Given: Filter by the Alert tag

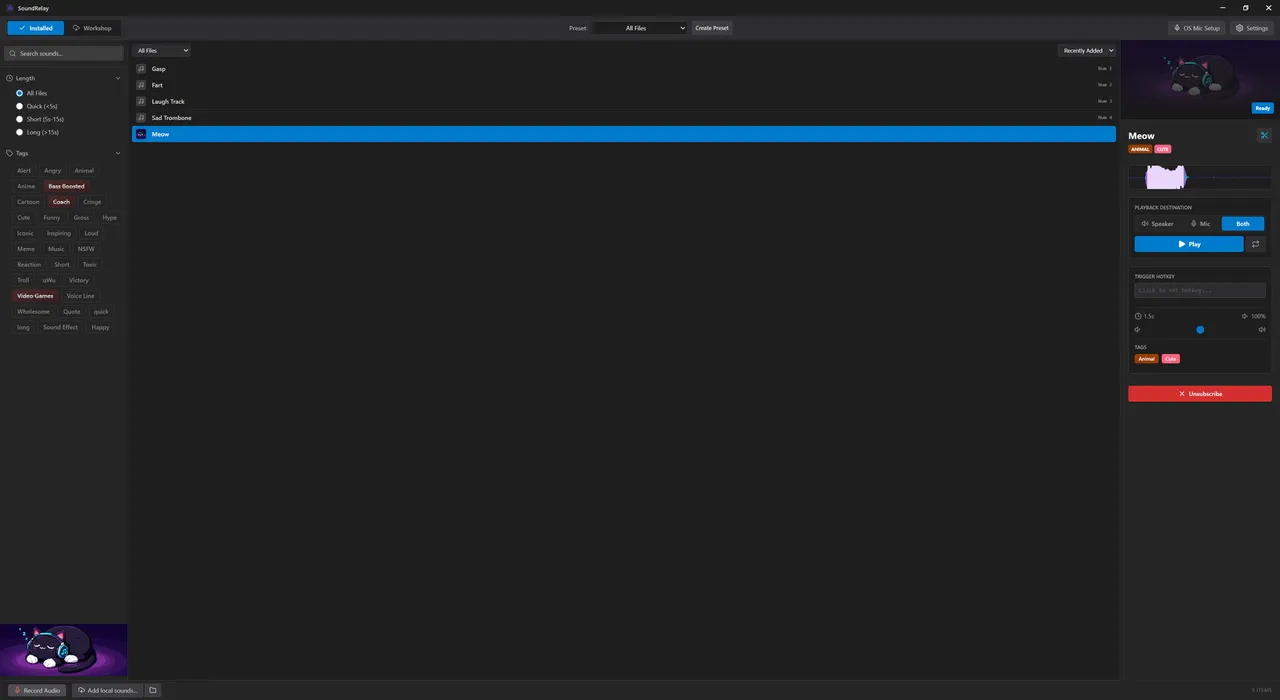Looking at the screenshot, I should click(24, 171).
